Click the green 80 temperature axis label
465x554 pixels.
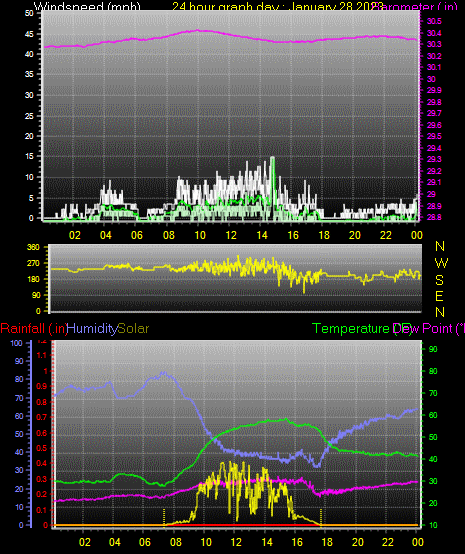point(433,371)
